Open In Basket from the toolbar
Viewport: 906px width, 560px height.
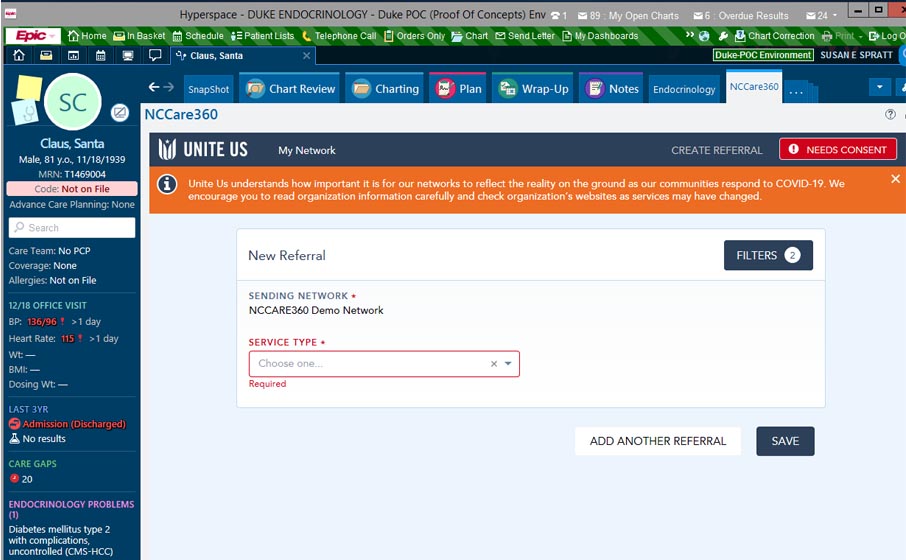click(139, 36)
